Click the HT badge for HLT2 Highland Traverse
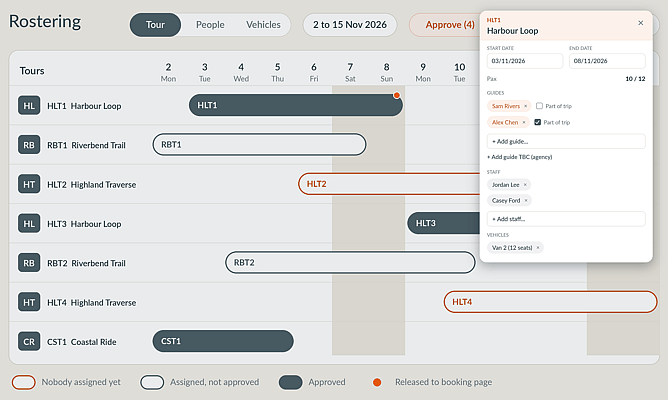Viewport: 668px width, 400px height. (29, 184)
